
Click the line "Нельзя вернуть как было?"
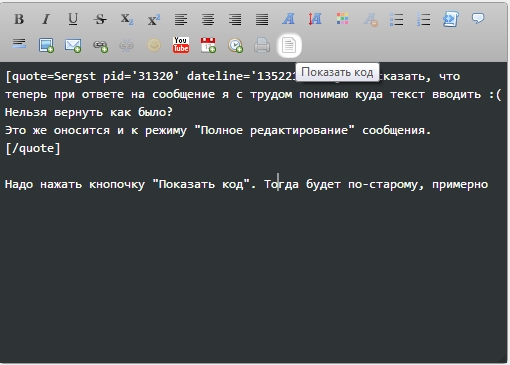(89, 112)
